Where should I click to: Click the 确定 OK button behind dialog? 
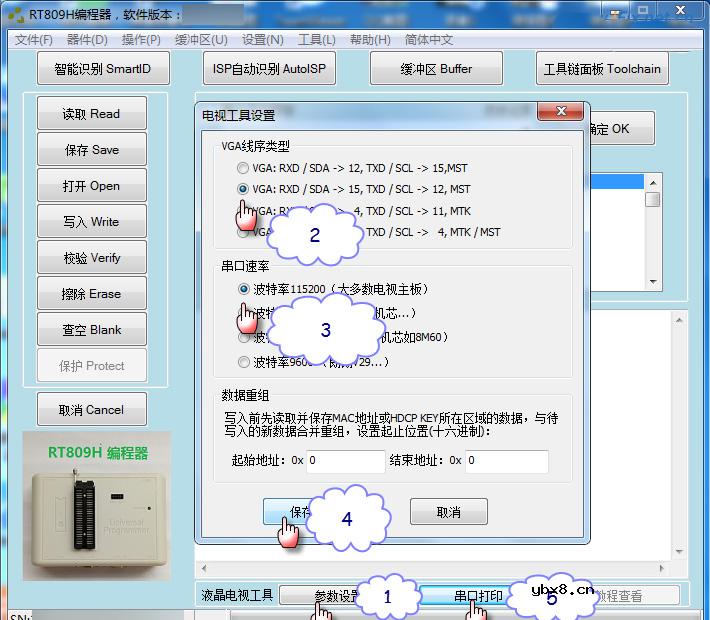click(x=621, y=129)
